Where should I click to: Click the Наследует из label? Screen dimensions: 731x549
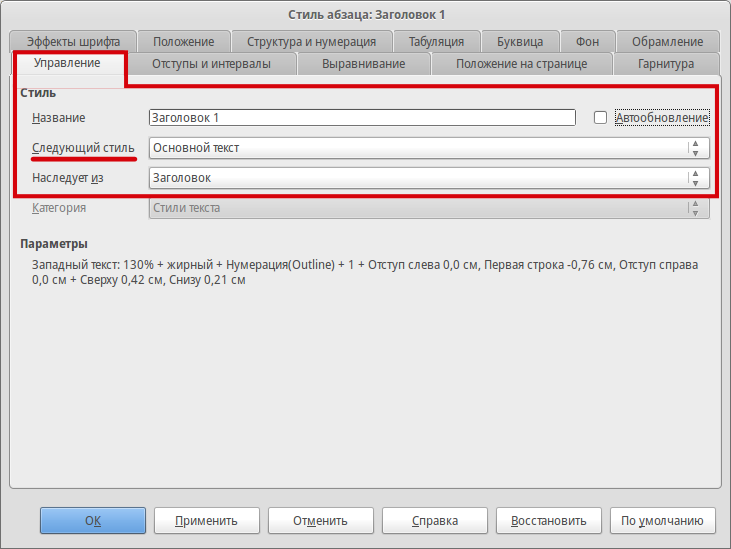(68, 178)
